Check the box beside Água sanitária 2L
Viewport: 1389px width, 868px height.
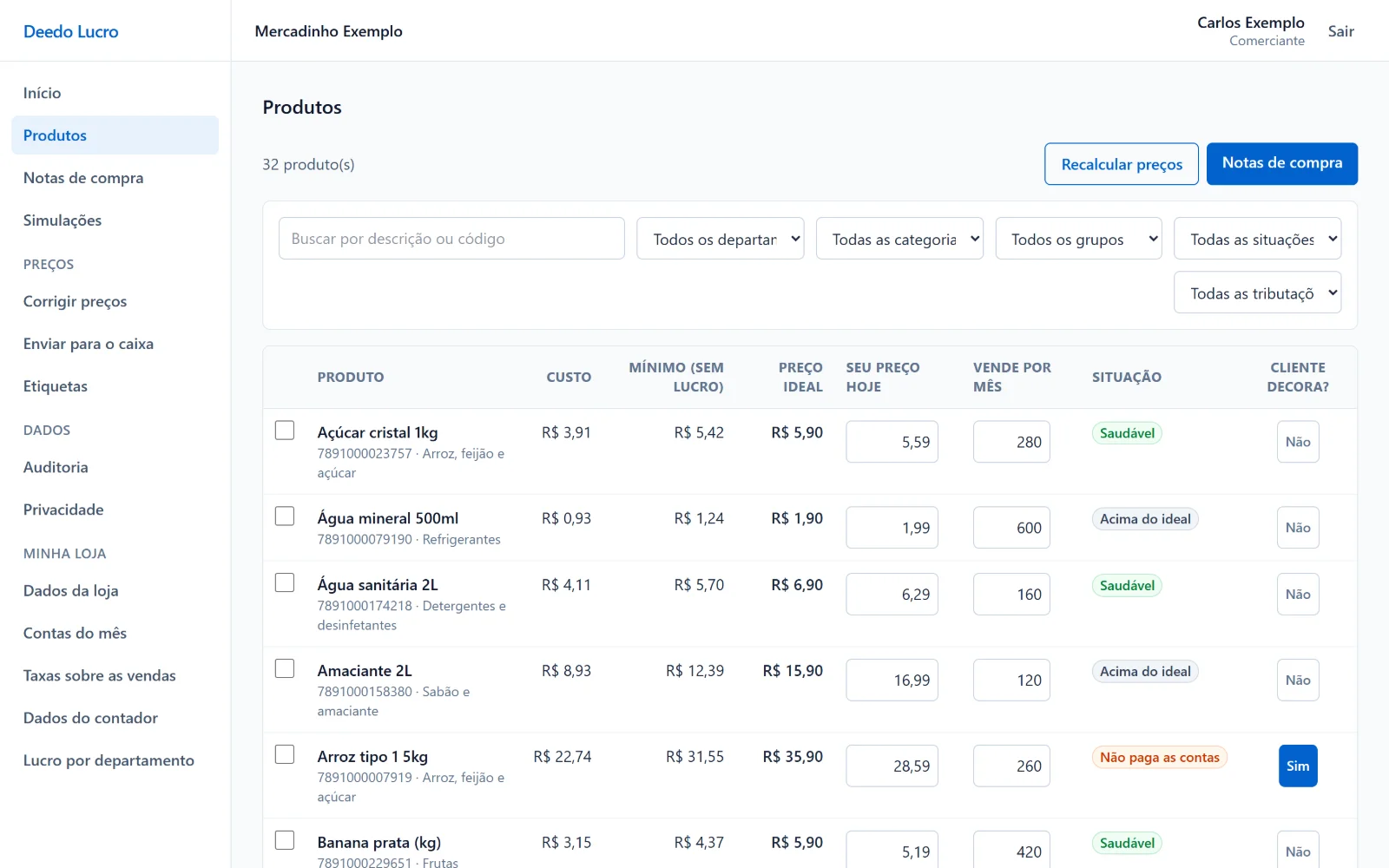(x=285, y=583)
